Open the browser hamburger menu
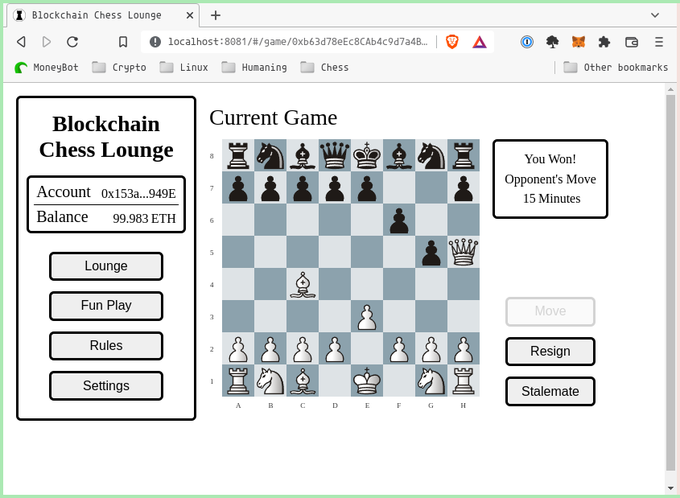This screenshot has width=680, height=498. [x=659, y=42]
